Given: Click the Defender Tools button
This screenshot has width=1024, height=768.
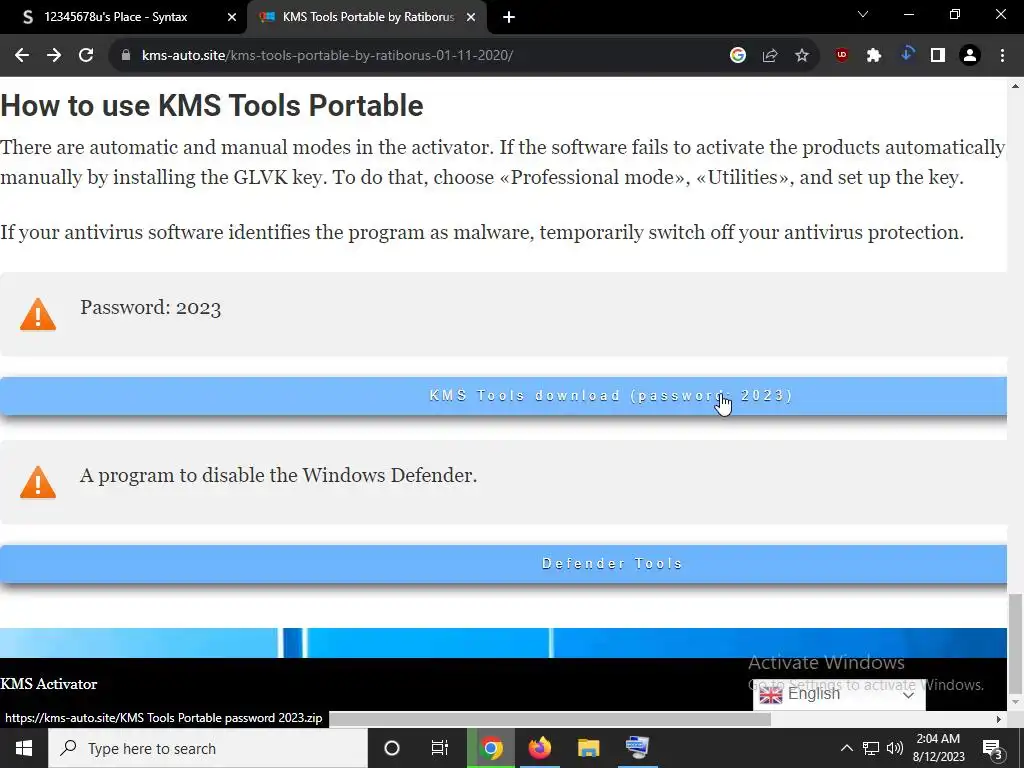Looking at the screenshot, I should click(504, 564).
